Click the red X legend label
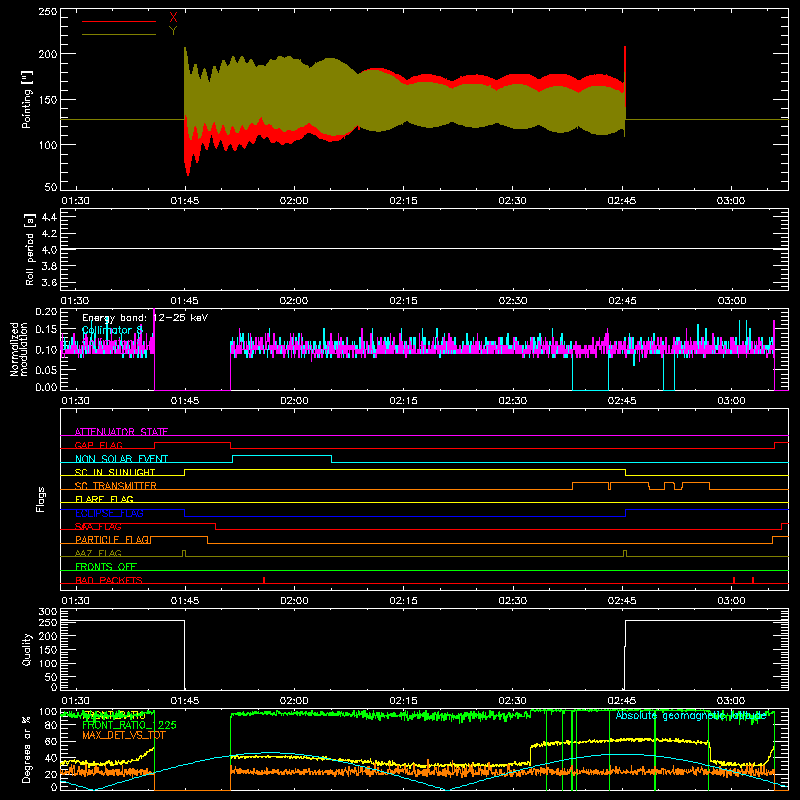800x800 pixels. (x=173, y=18)
